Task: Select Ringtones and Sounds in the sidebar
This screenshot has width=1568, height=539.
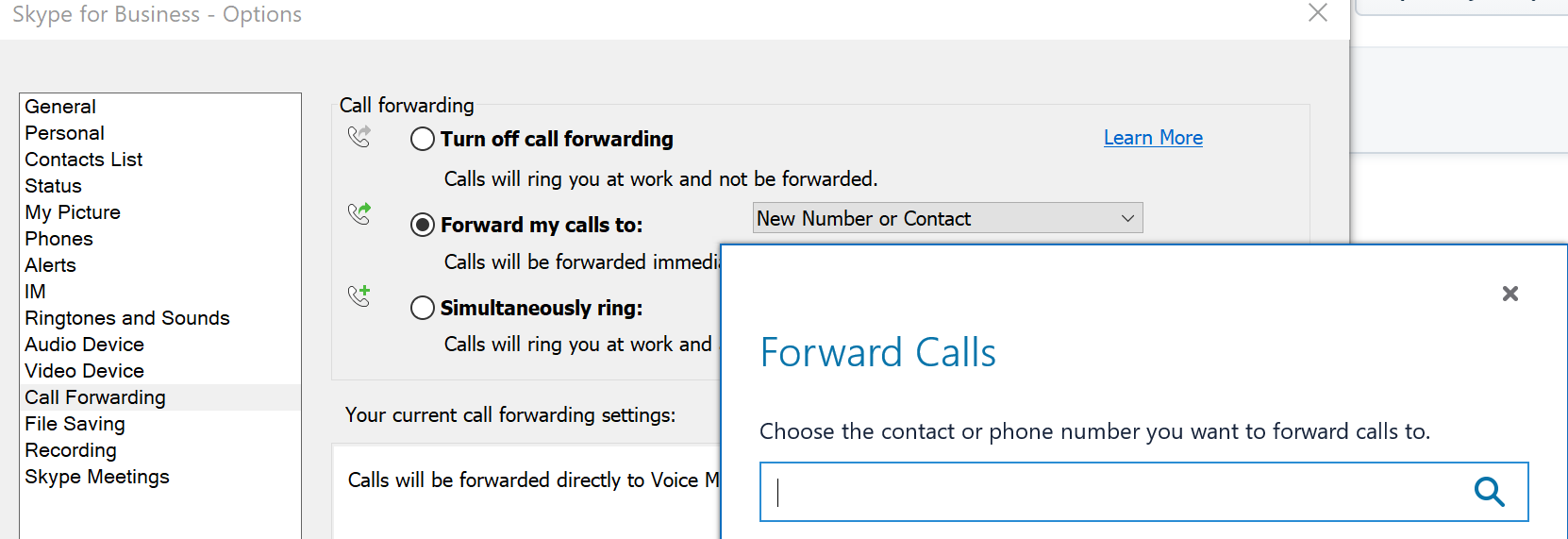Action: 127,318
